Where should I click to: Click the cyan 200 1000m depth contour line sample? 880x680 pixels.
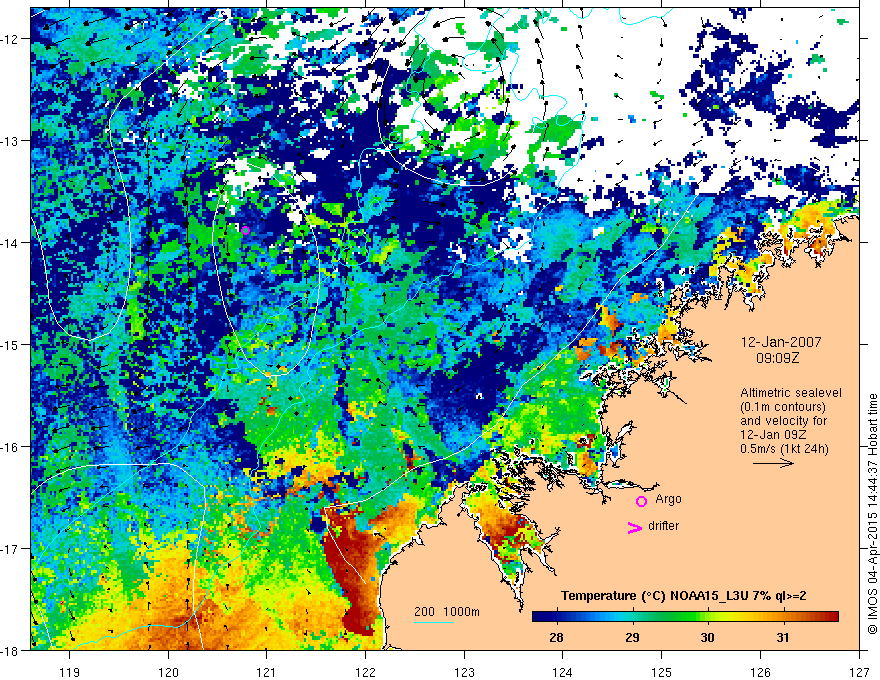tap(434, 622)
